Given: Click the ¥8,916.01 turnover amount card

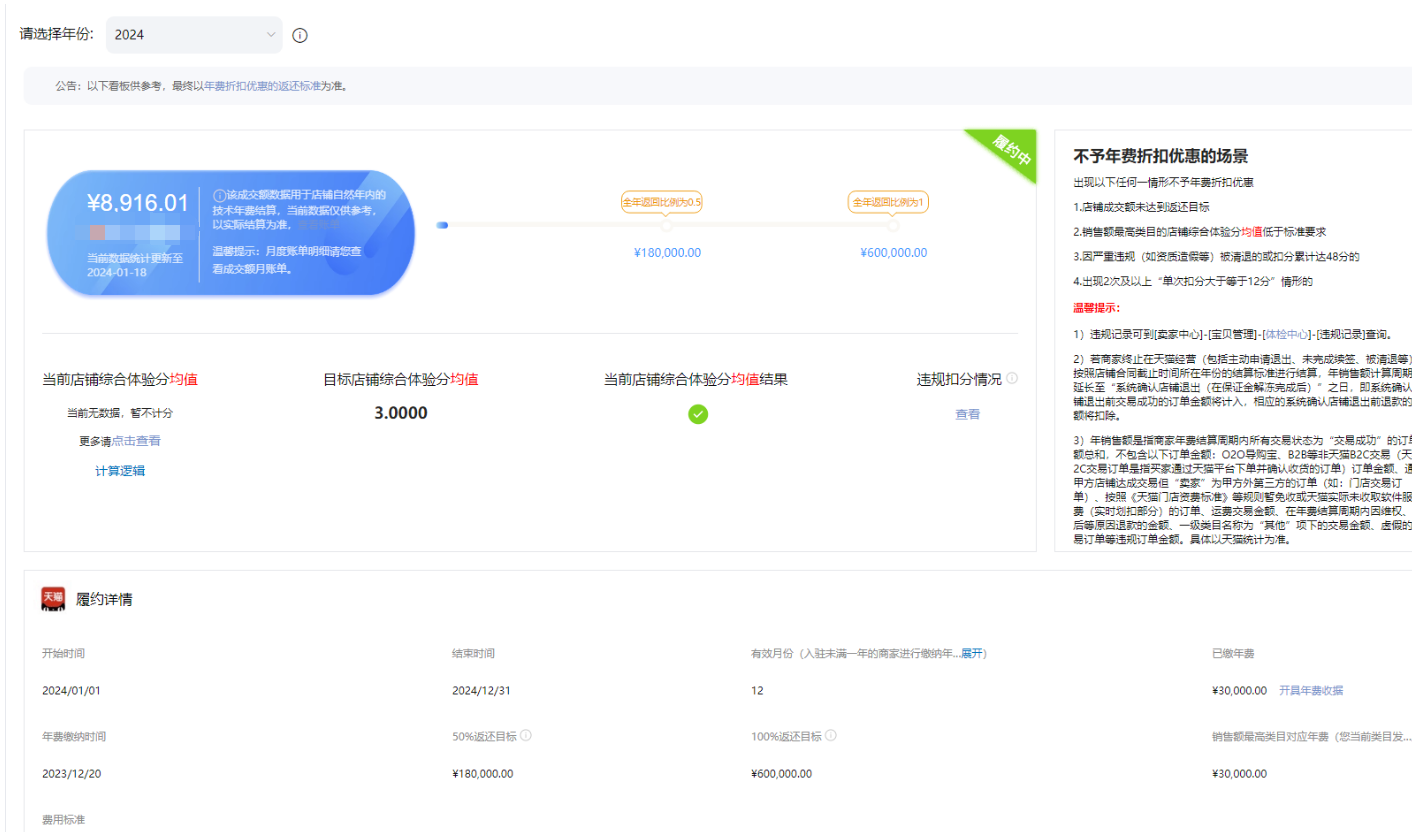Looking at the screenshot, I should tap(138, 204).
